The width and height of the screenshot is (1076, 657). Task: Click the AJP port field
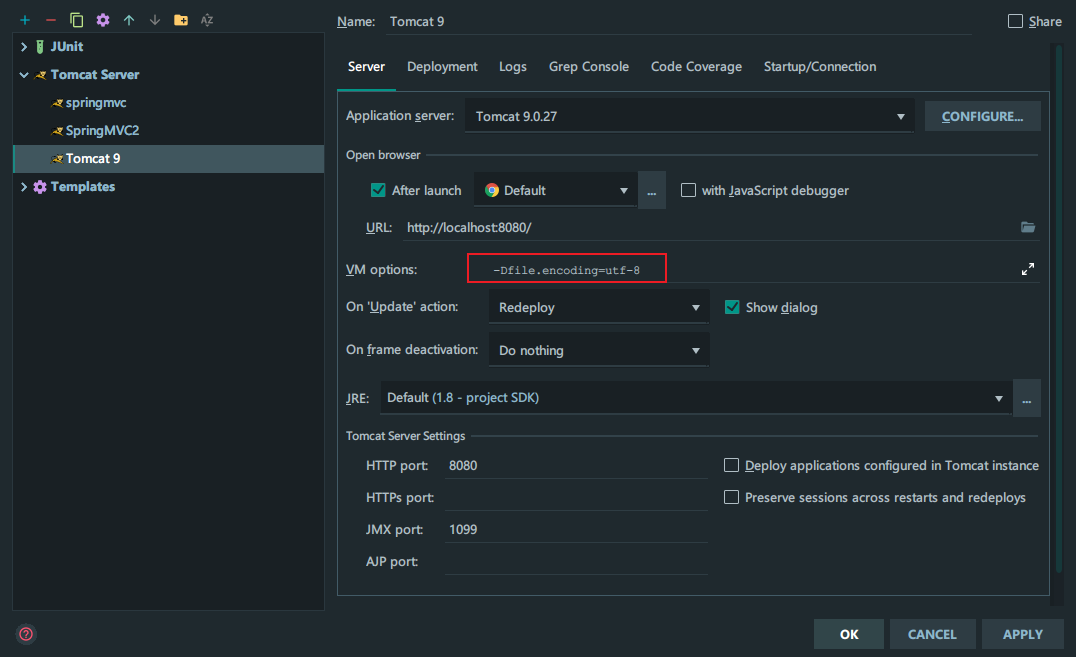tap(576, 562)
